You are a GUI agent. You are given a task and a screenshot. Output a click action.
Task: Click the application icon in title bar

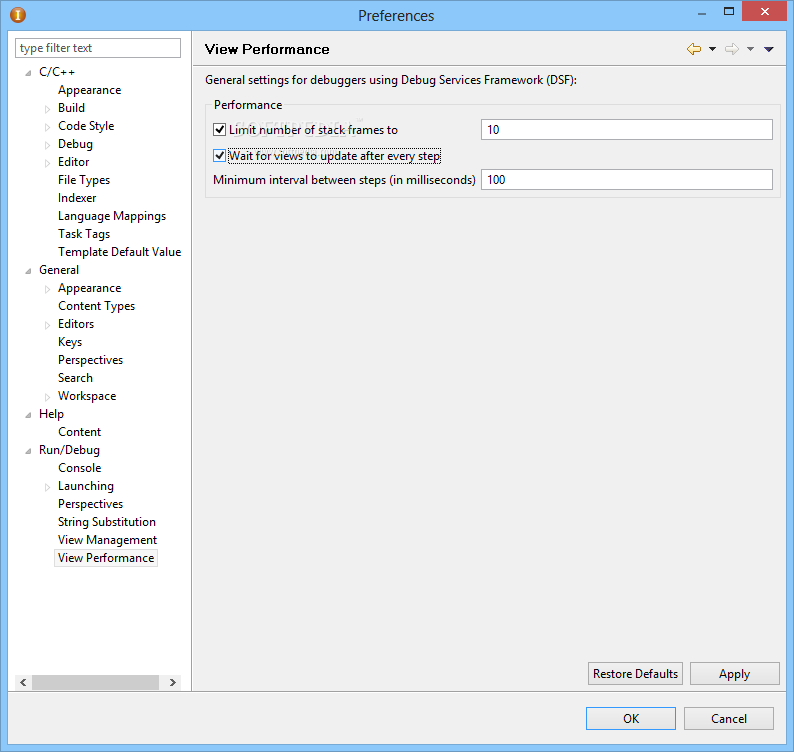click(x=18, y=15)
